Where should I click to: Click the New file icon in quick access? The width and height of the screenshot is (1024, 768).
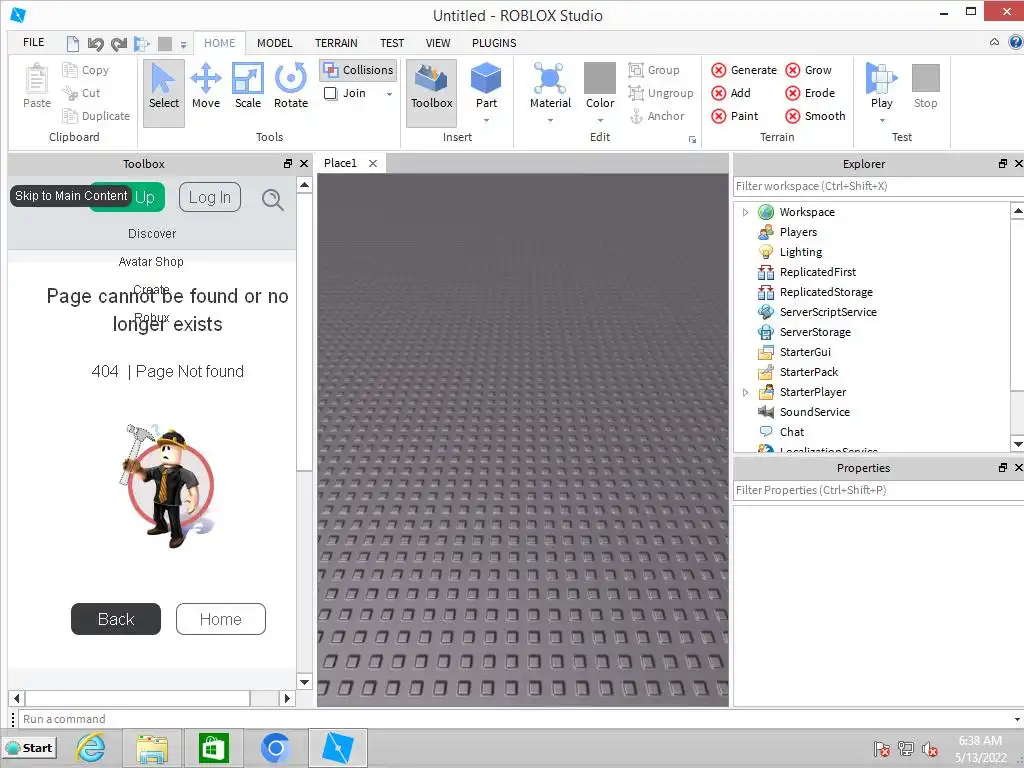click(x=72, y=44)
